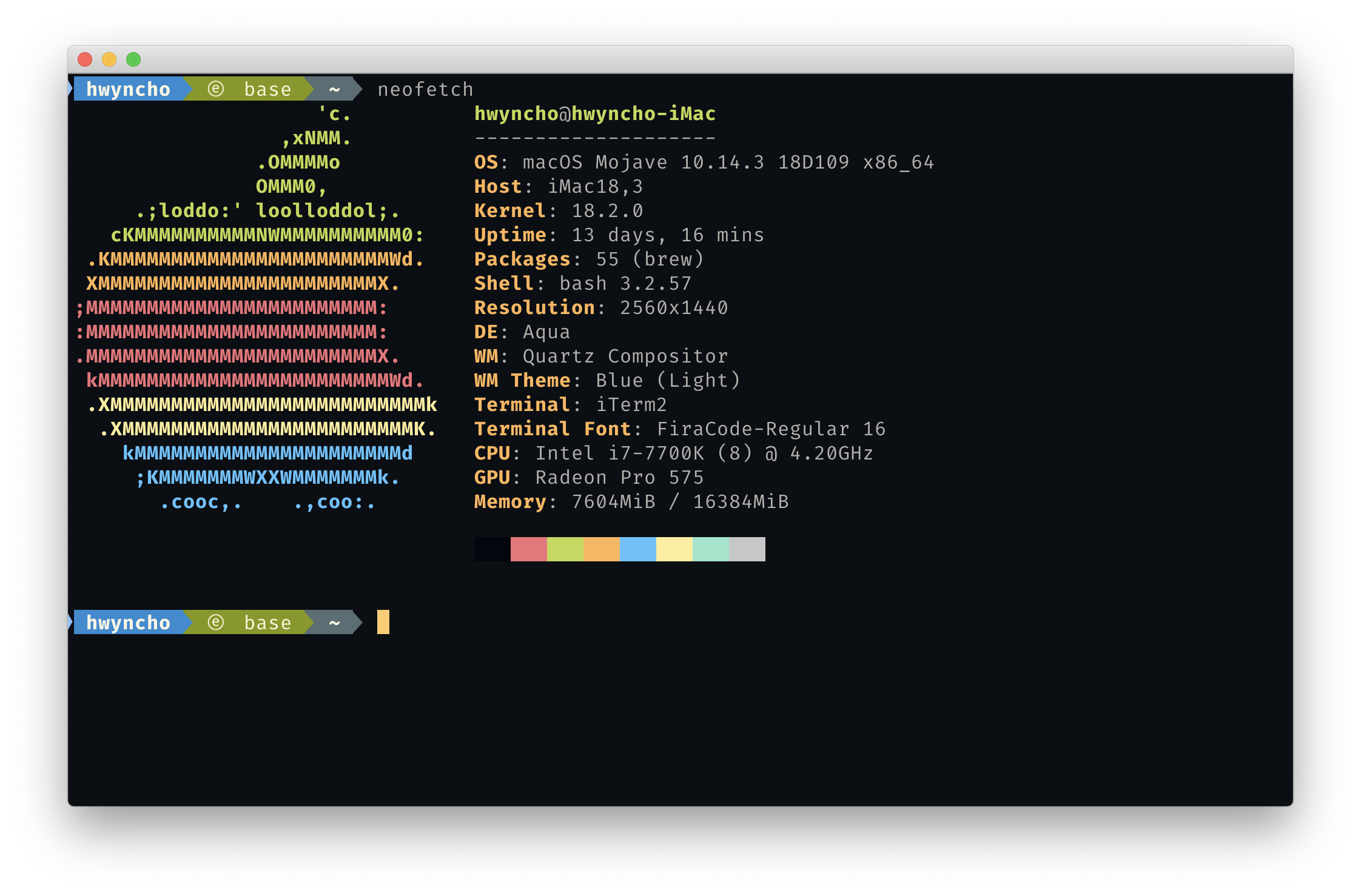Click the yellow minimize window button

click(109, 59)
